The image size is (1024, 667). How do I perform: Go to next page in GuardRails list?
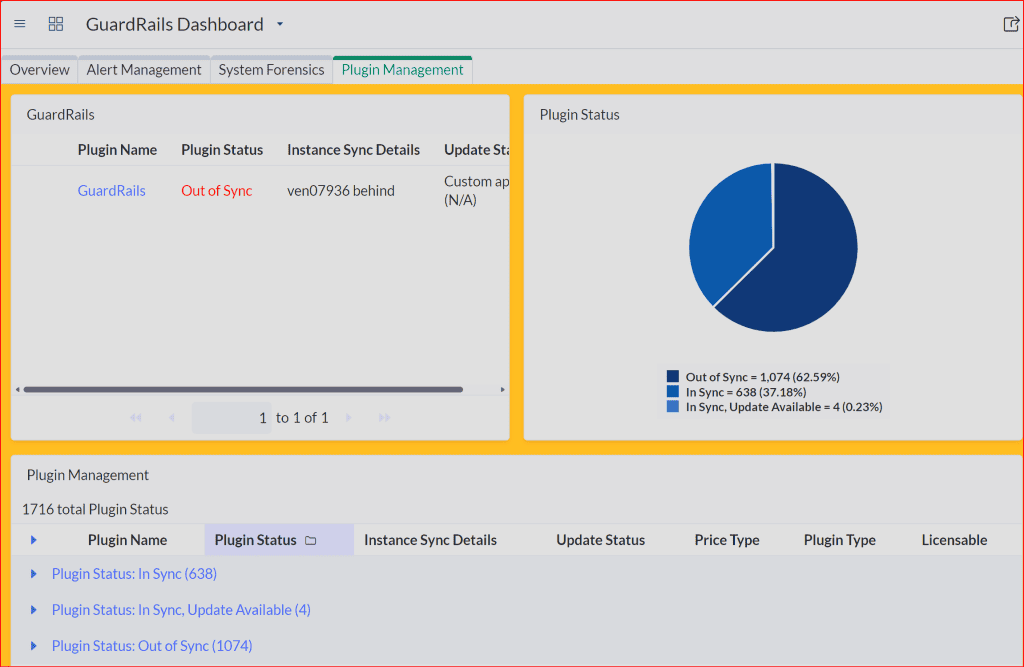click(349, 417)
